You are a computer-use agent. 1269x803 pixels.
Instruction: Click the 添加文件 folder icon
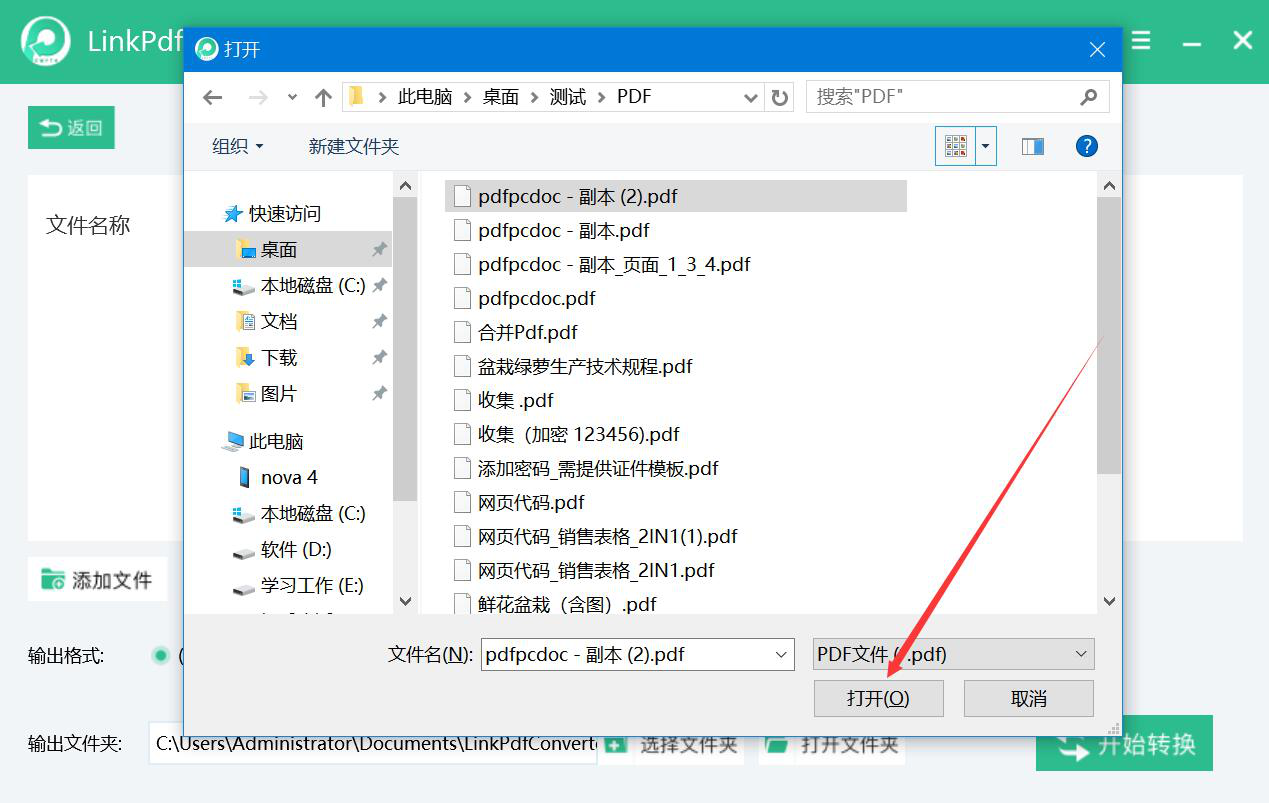point(53,579)
